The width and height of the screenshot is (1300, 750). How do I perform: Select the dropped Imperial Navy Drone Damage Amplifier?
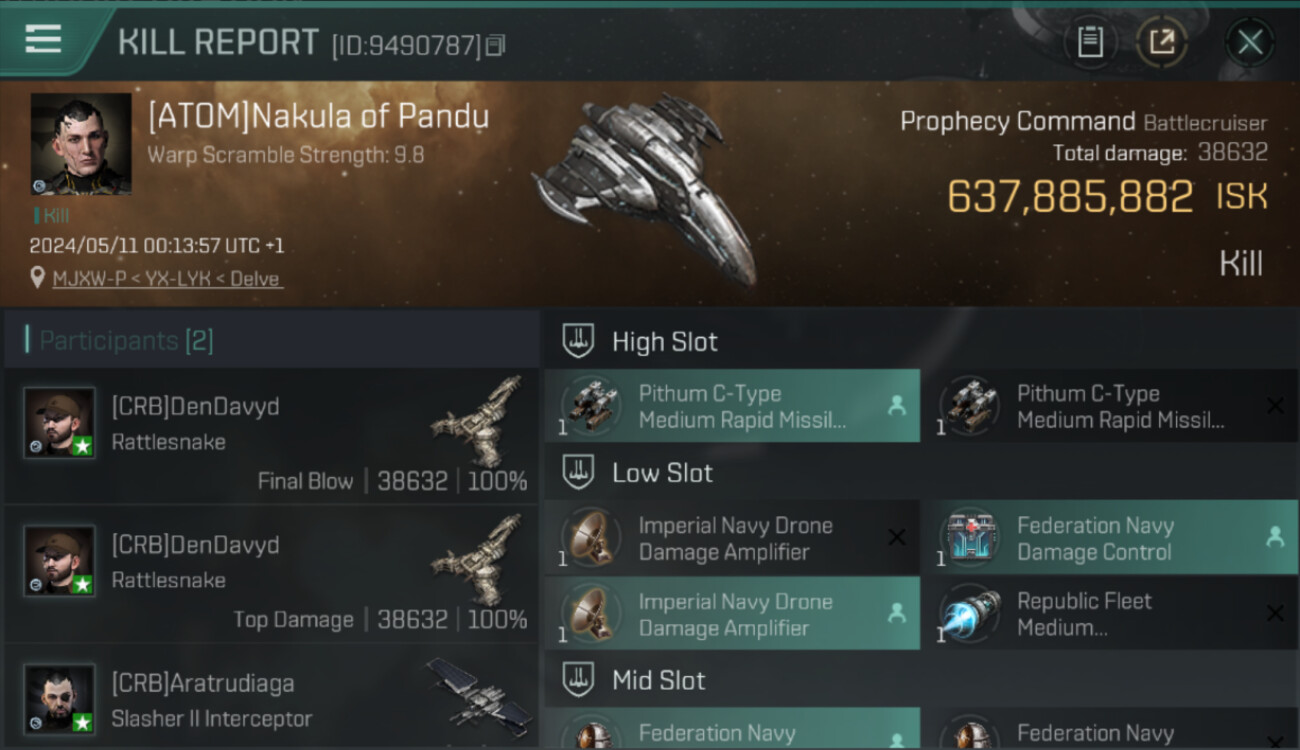click(x=732, y=614)
